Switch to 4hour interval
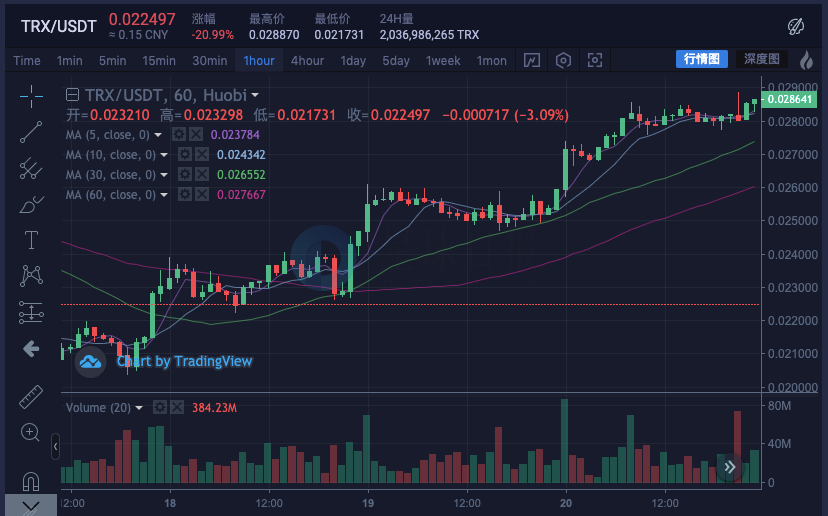828x516 pixels. point(307,61)
